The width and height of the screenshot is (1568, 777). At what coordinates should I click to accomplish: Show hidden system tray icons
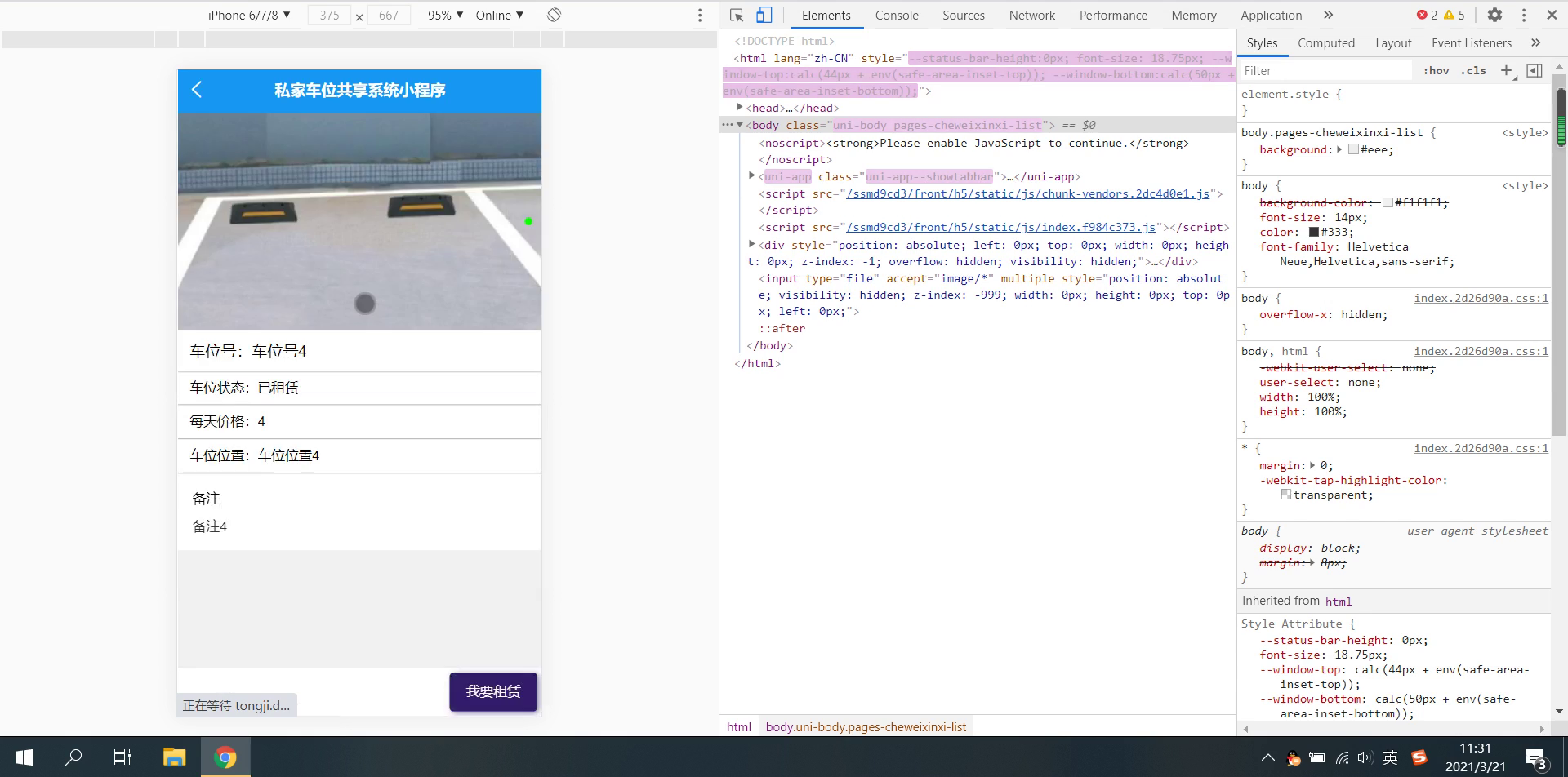[1267, 757]
